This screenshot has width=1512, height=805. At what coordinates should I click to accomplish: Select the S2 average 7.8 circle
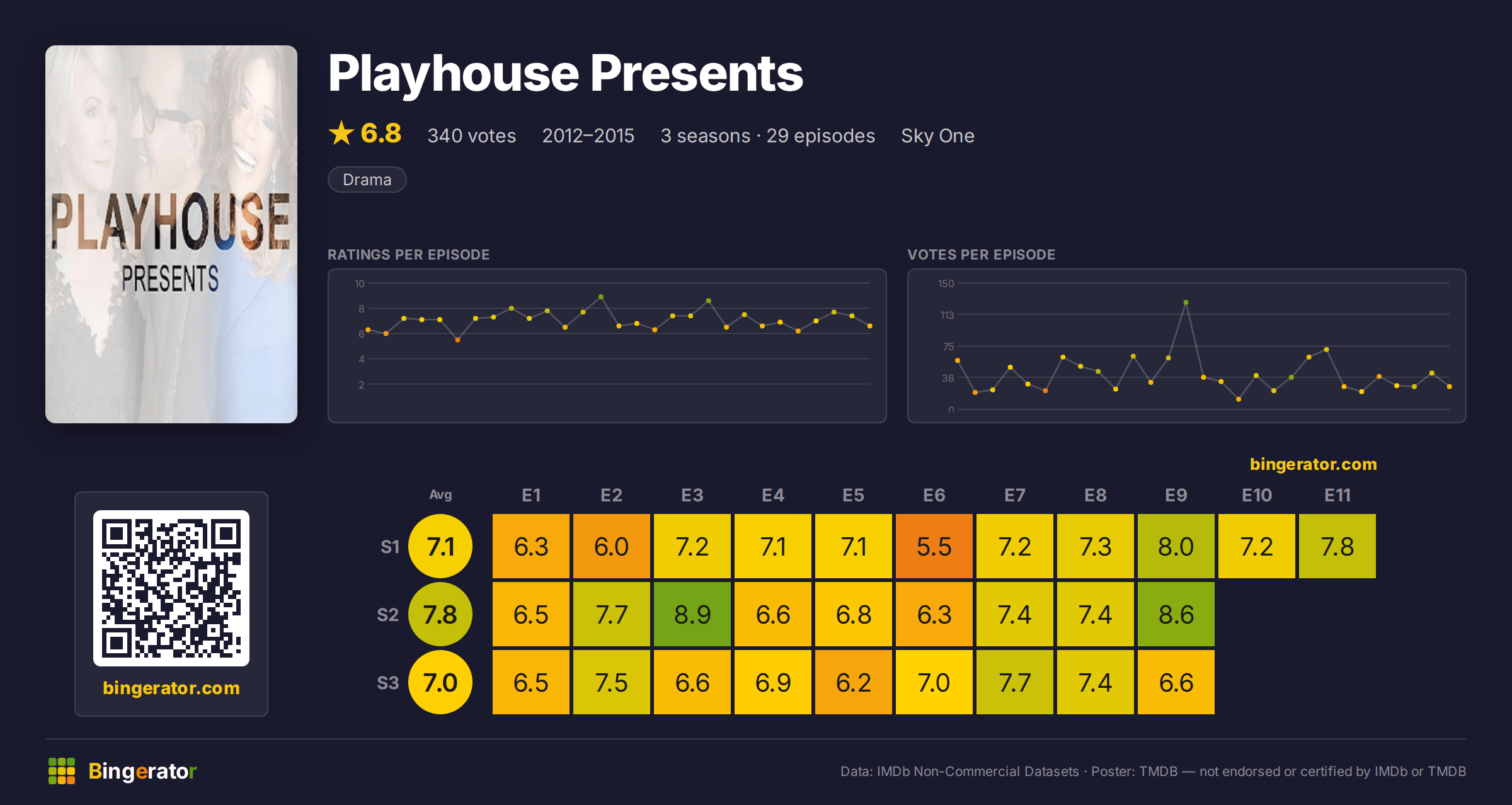click(440, 614)
